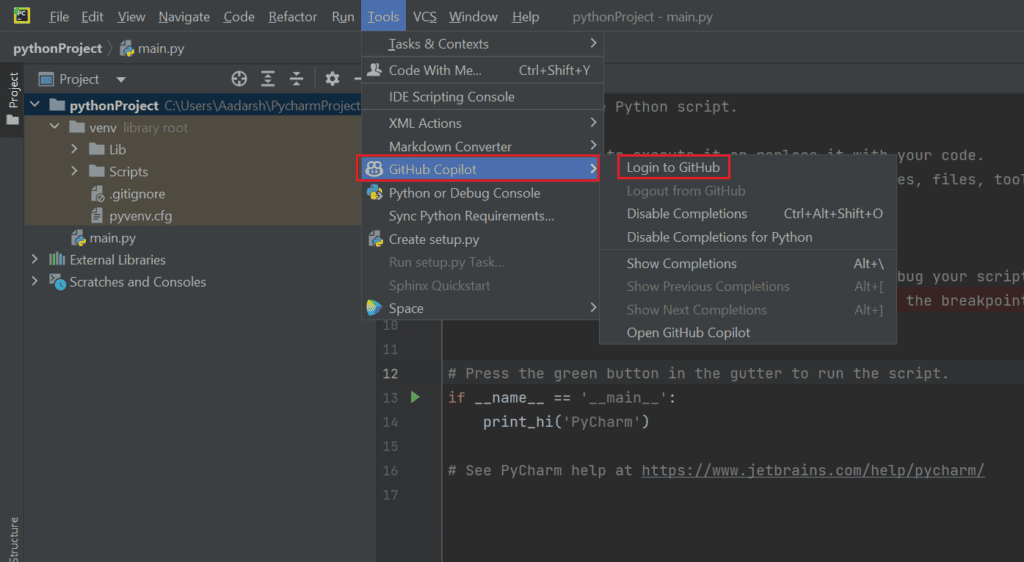Open the Code menu
1024x562 pixels.
tap(238, 16)
